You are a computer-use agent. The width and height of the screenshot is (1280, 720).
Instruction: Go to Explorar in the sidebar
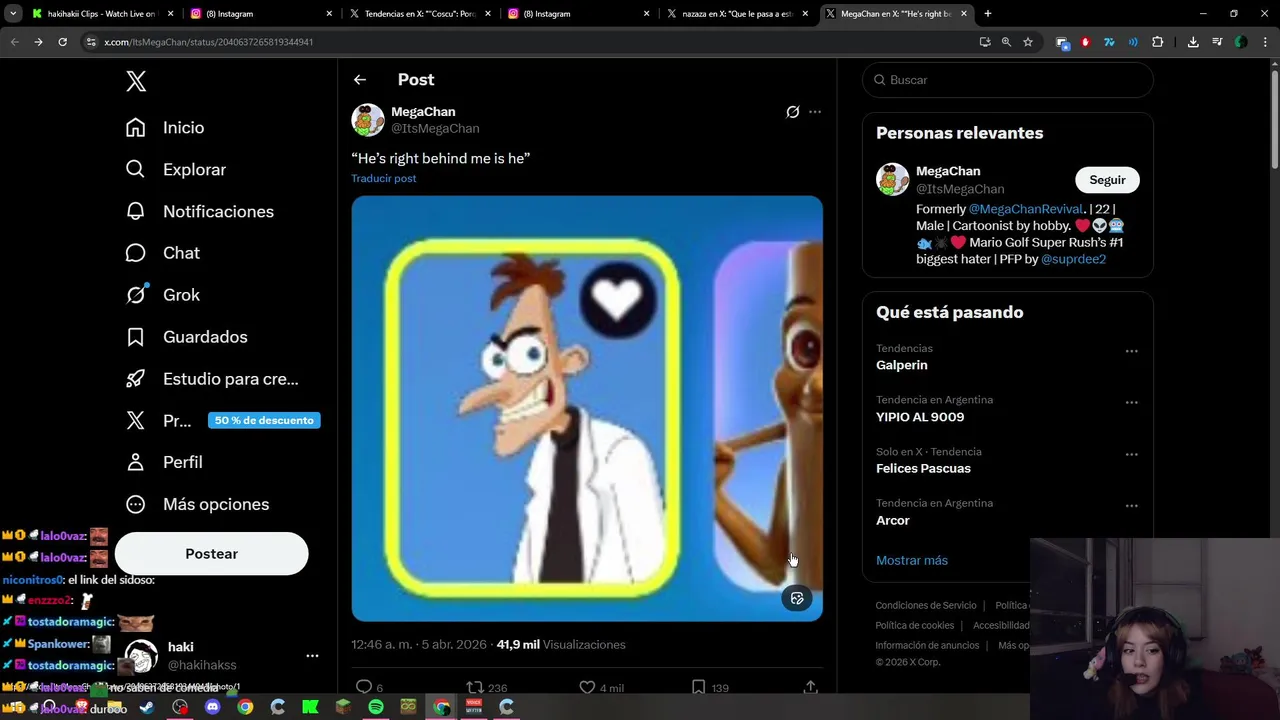(176, 170)
